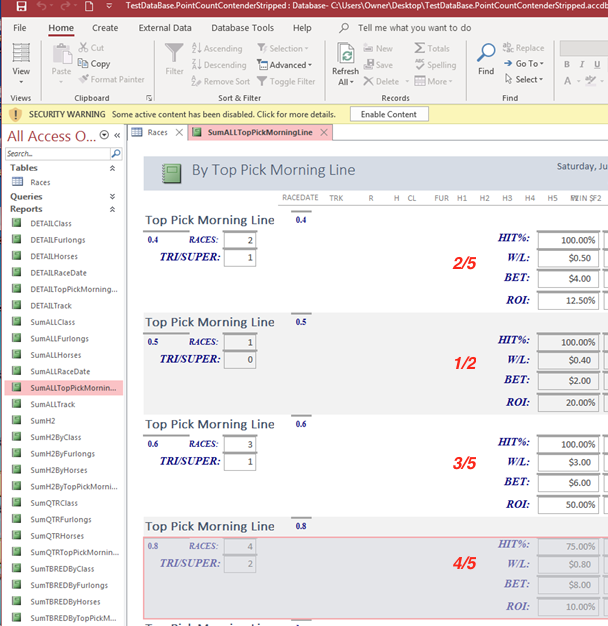Click Toggle Filter

pyautogui.click(x=286, y=81)
